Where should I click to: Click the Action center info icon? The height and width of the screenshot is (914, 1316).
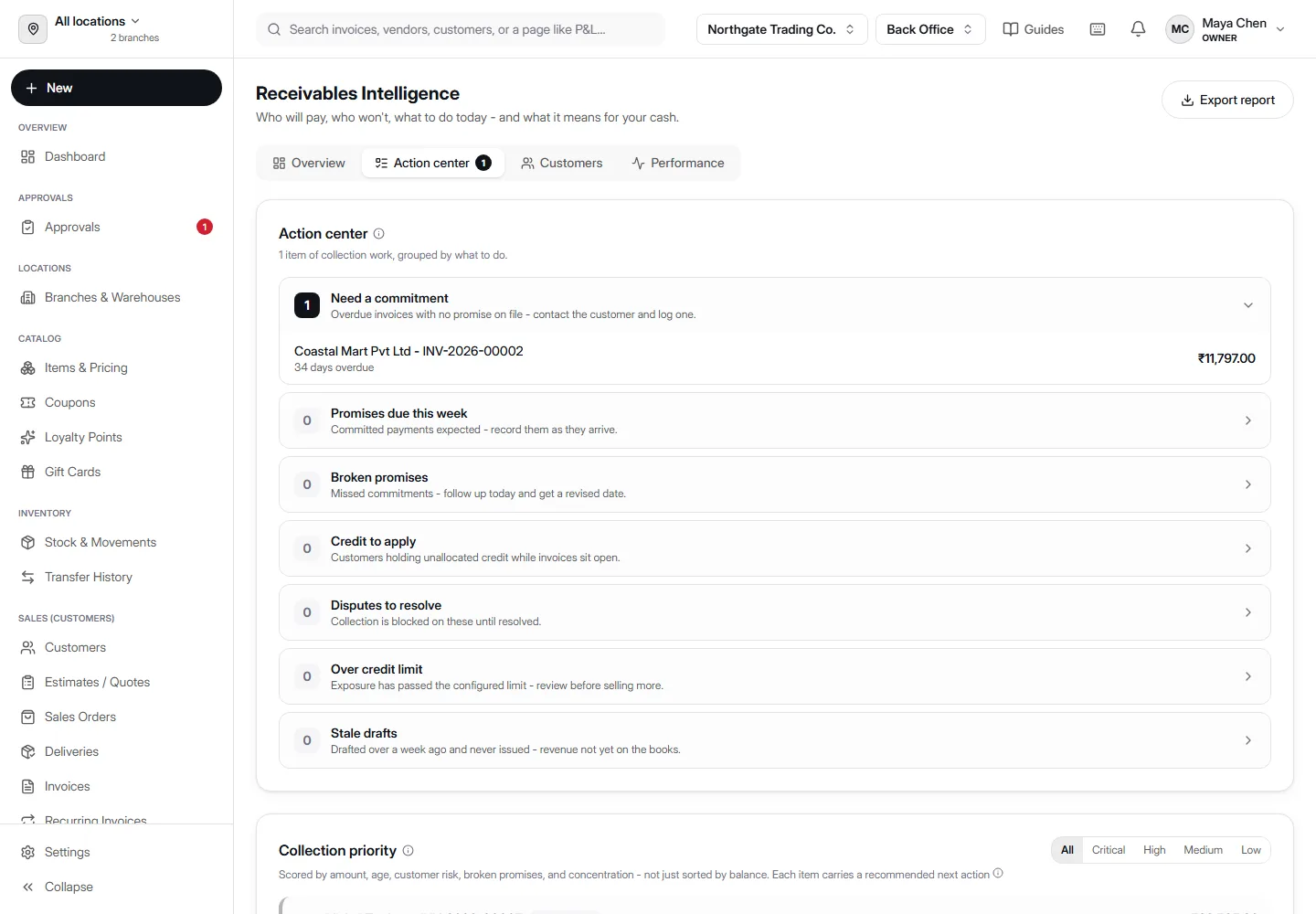pos(379,234)
